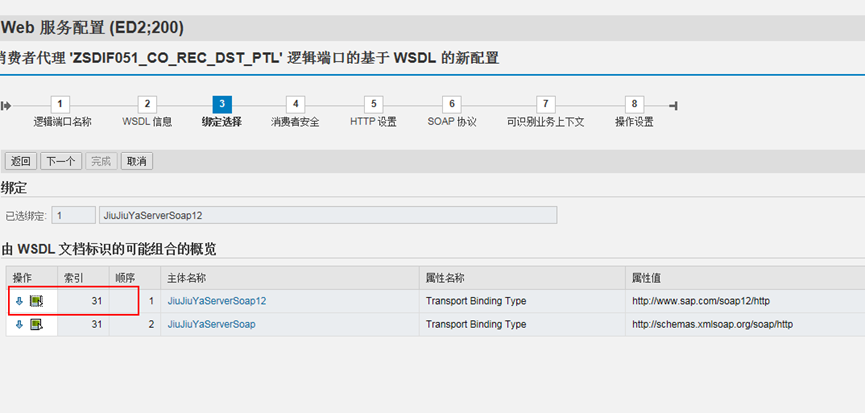Go to step 7 可识别业务上下文
This screenshot has width=865, height=413.
[x=545, y=104]
